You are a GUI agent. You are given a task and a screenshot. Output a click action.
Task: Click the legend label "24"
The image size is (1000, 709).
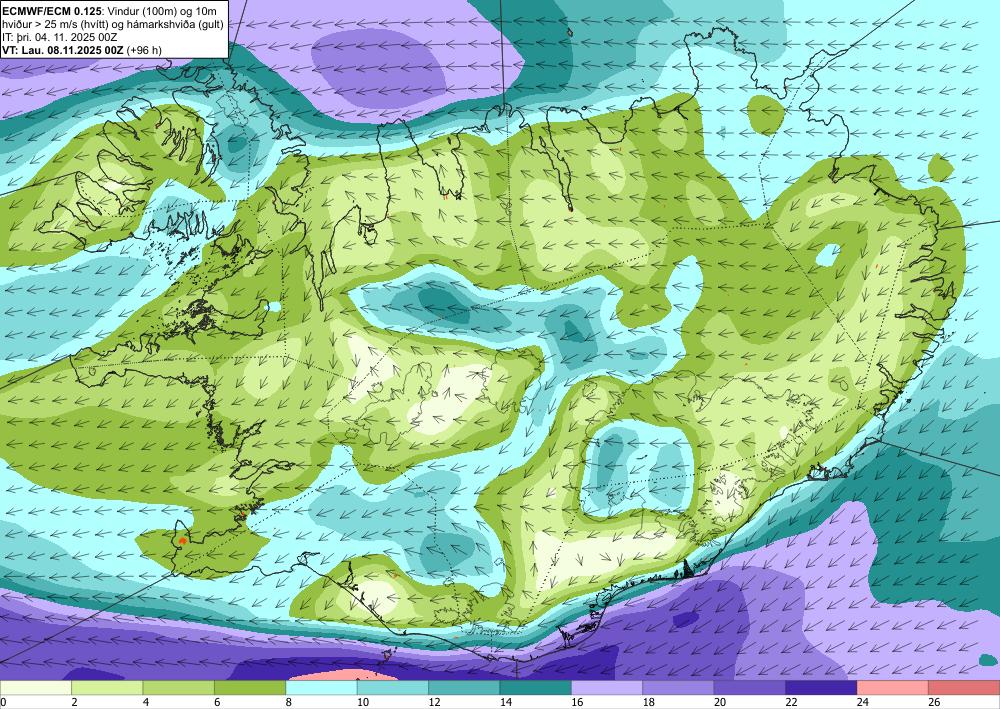click(863, 702)
